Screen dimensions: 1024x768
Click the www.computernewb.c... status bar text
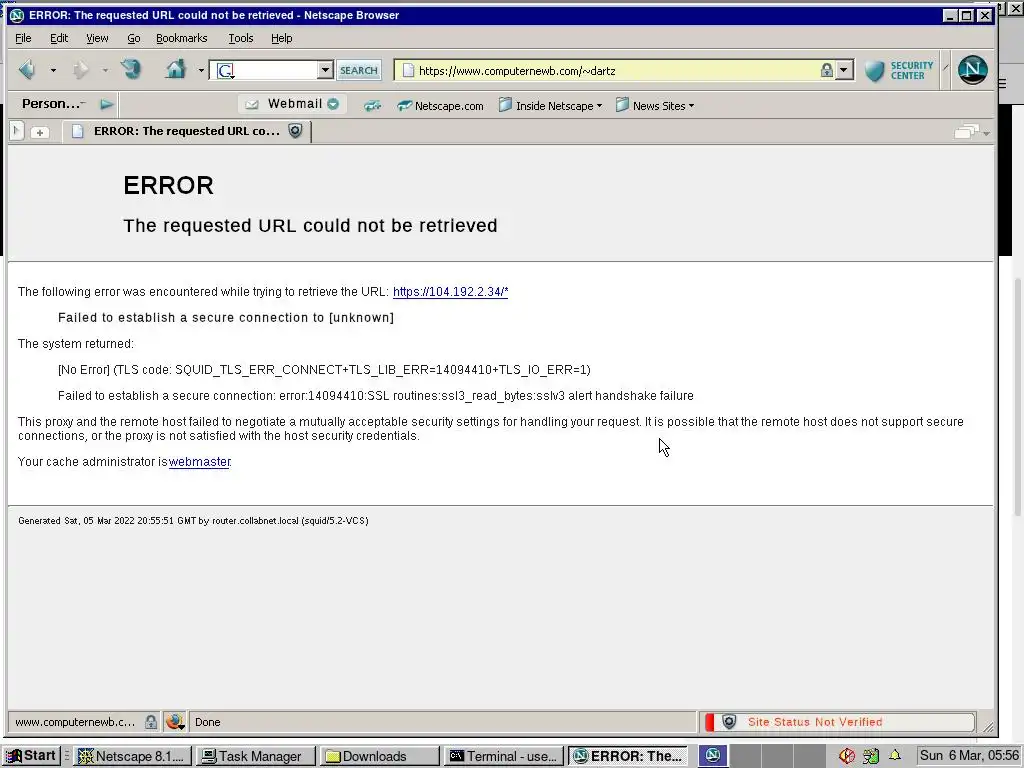tap(75, 722)
